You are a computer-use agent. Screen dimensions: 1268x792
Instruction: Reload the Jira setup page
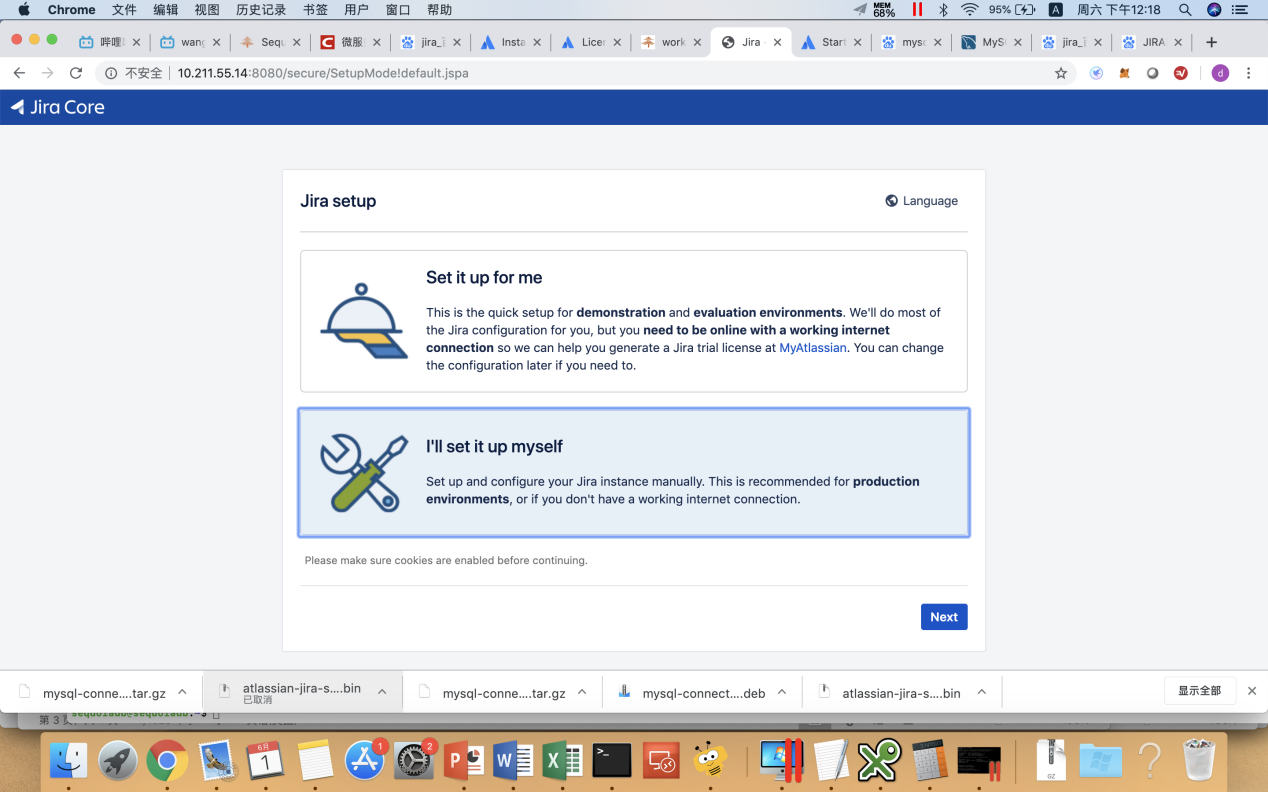pyautogui.click(x=75, y=73)
